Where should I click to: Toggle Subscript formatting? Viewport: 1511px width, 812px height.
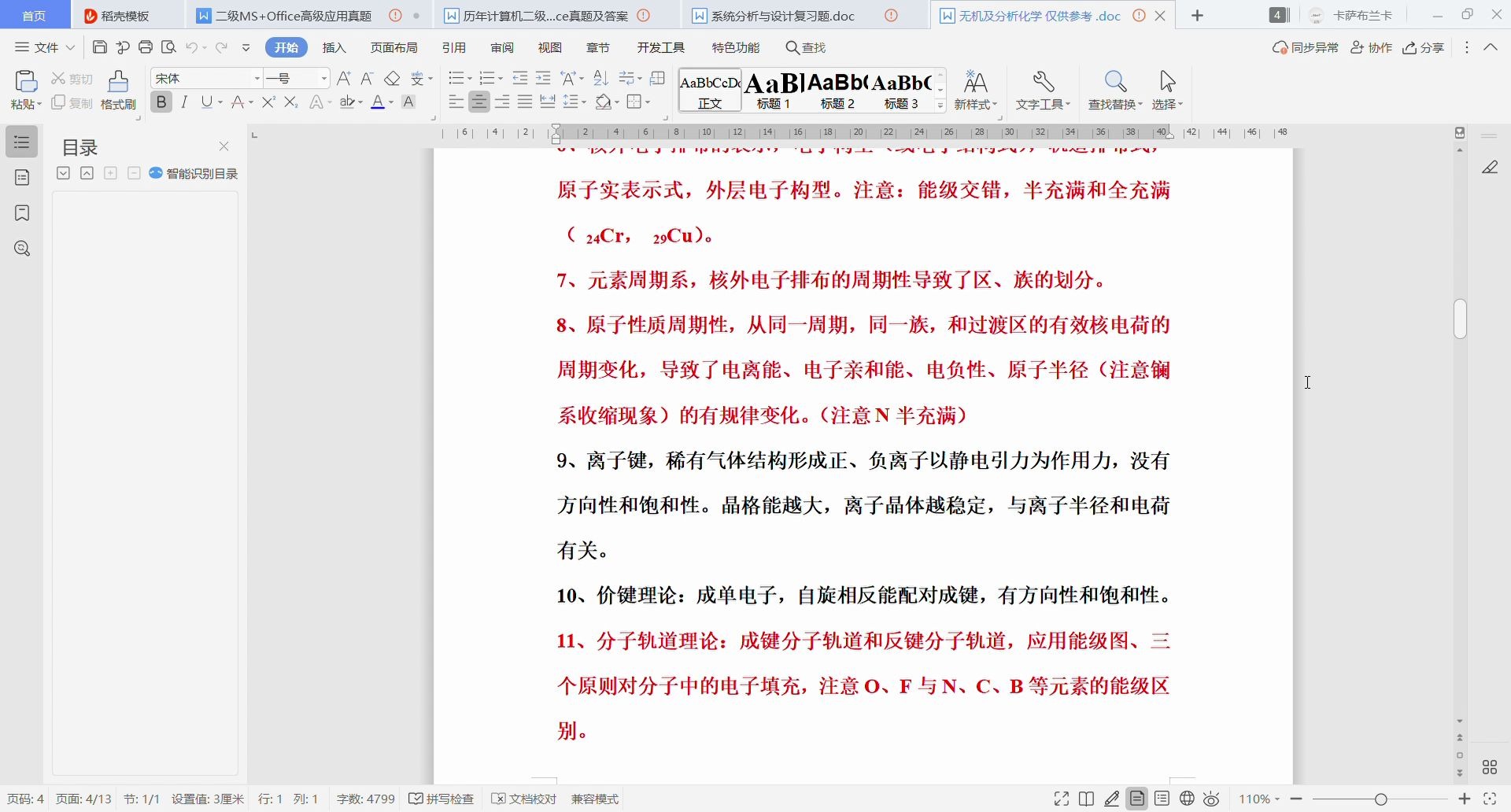tap(291, 102)
